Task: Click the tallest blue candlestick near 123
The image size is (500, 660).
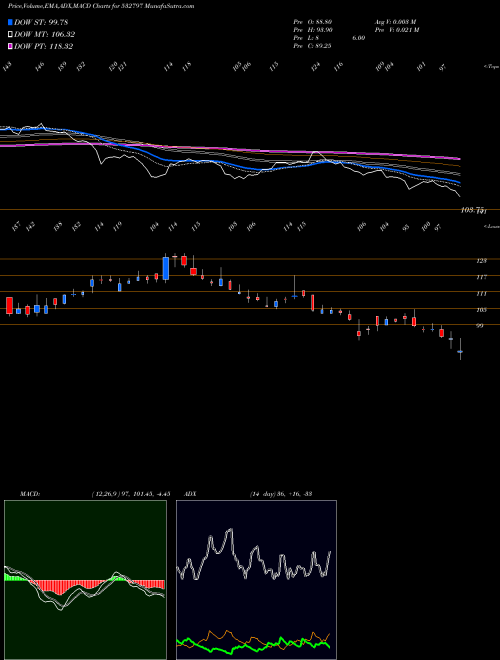Action: (x=166, y=268)
